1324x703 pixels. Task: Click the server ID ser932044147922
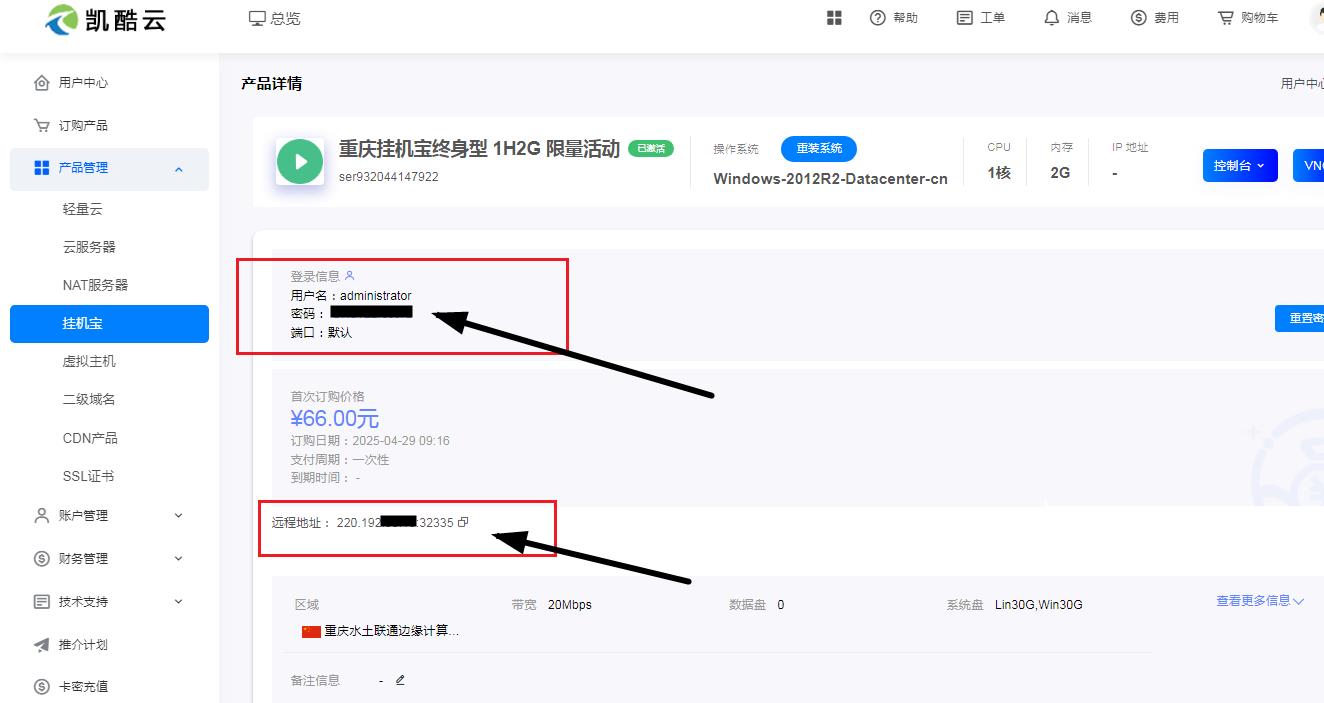[x=389, y=177]
